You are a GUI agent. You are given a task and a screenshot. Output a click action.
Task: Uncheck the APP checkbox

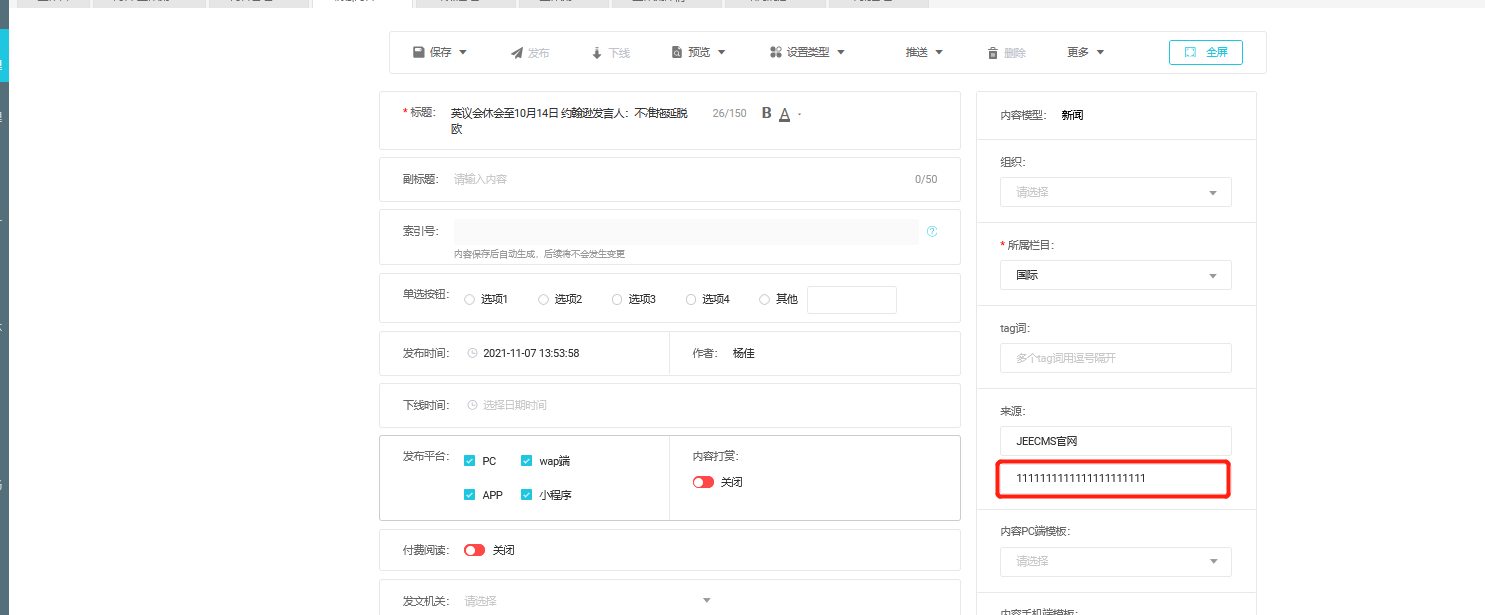click(x=469, y=495)
